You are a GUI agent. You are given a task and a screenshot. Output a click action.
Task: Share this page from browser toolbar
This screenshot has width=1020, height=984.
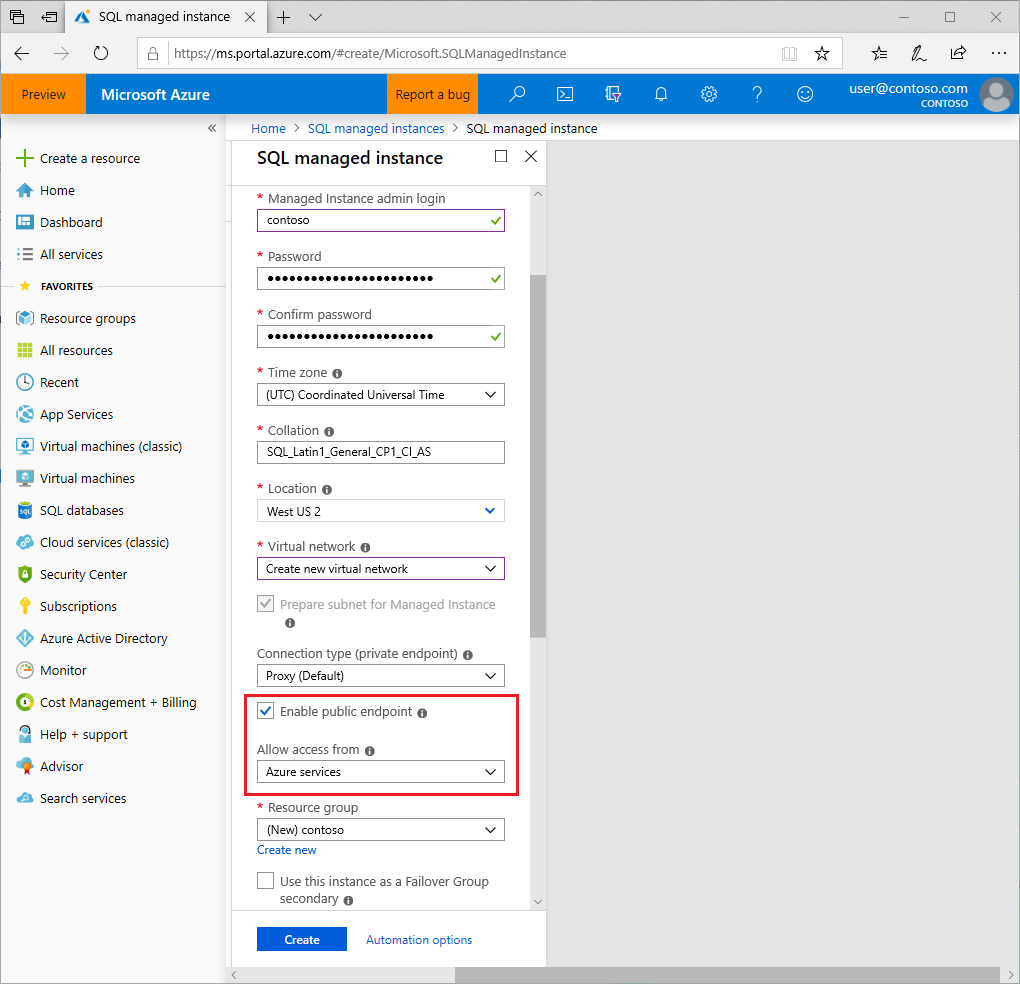click(x=958, y=53)
